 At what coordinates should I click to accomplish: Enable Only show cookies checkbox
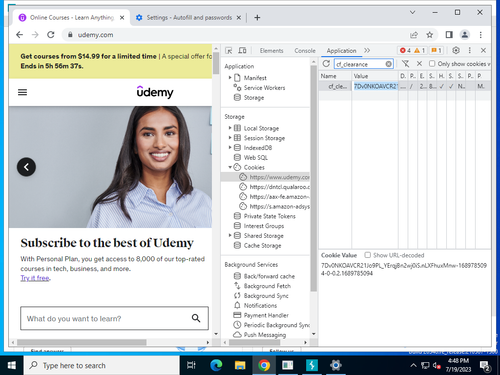click(432, 63)
